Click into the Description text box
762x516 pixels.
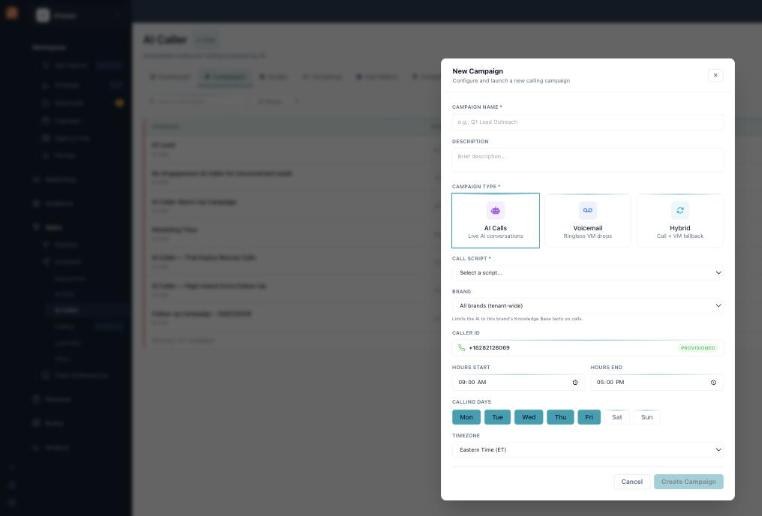(588, 160)
